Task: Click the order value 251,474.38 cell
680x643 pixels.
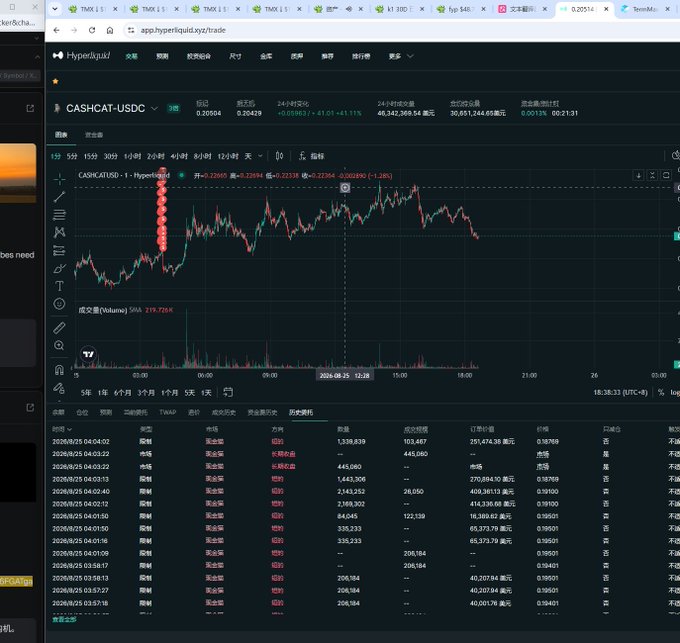Action: pos(492,441)
